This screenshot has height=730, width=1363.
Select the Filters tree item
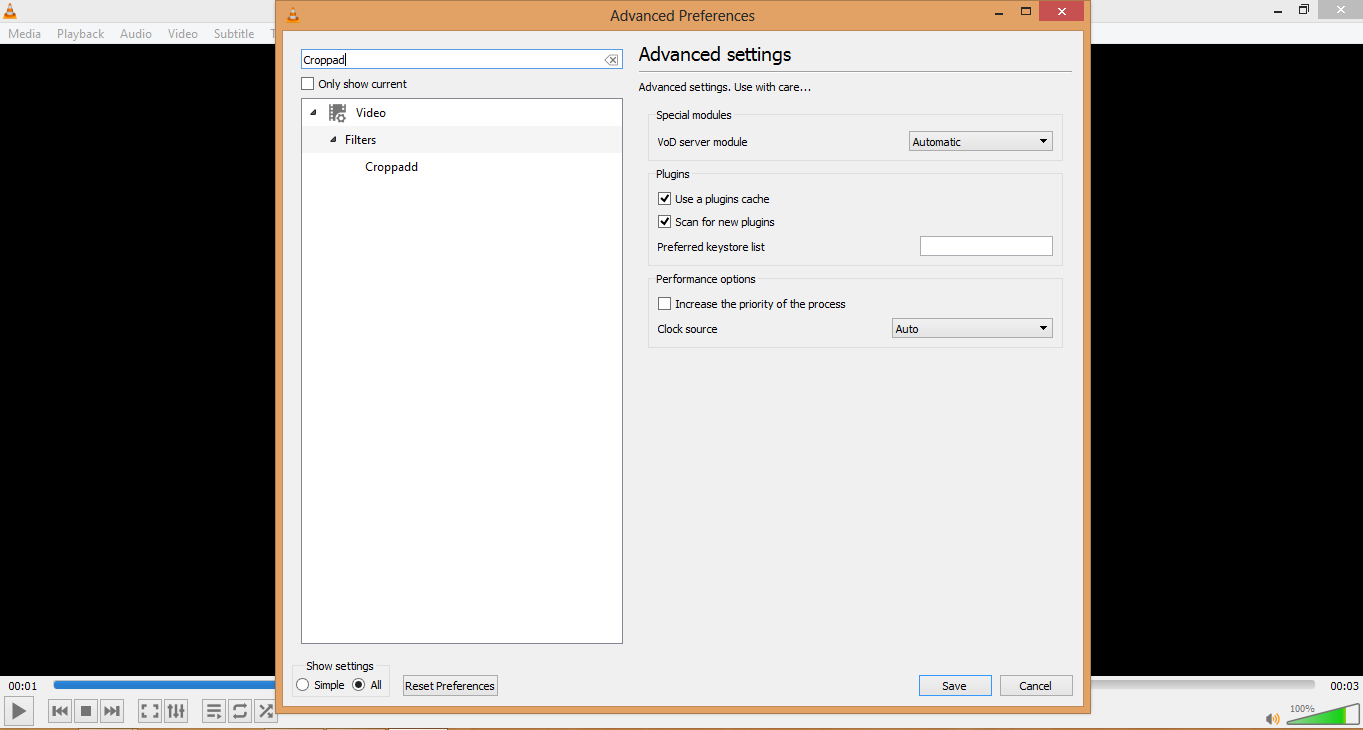361,140
